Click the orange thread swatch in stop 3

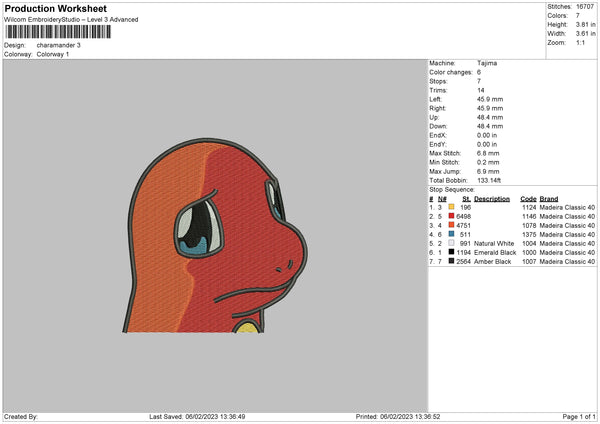[x=450, y=225]
